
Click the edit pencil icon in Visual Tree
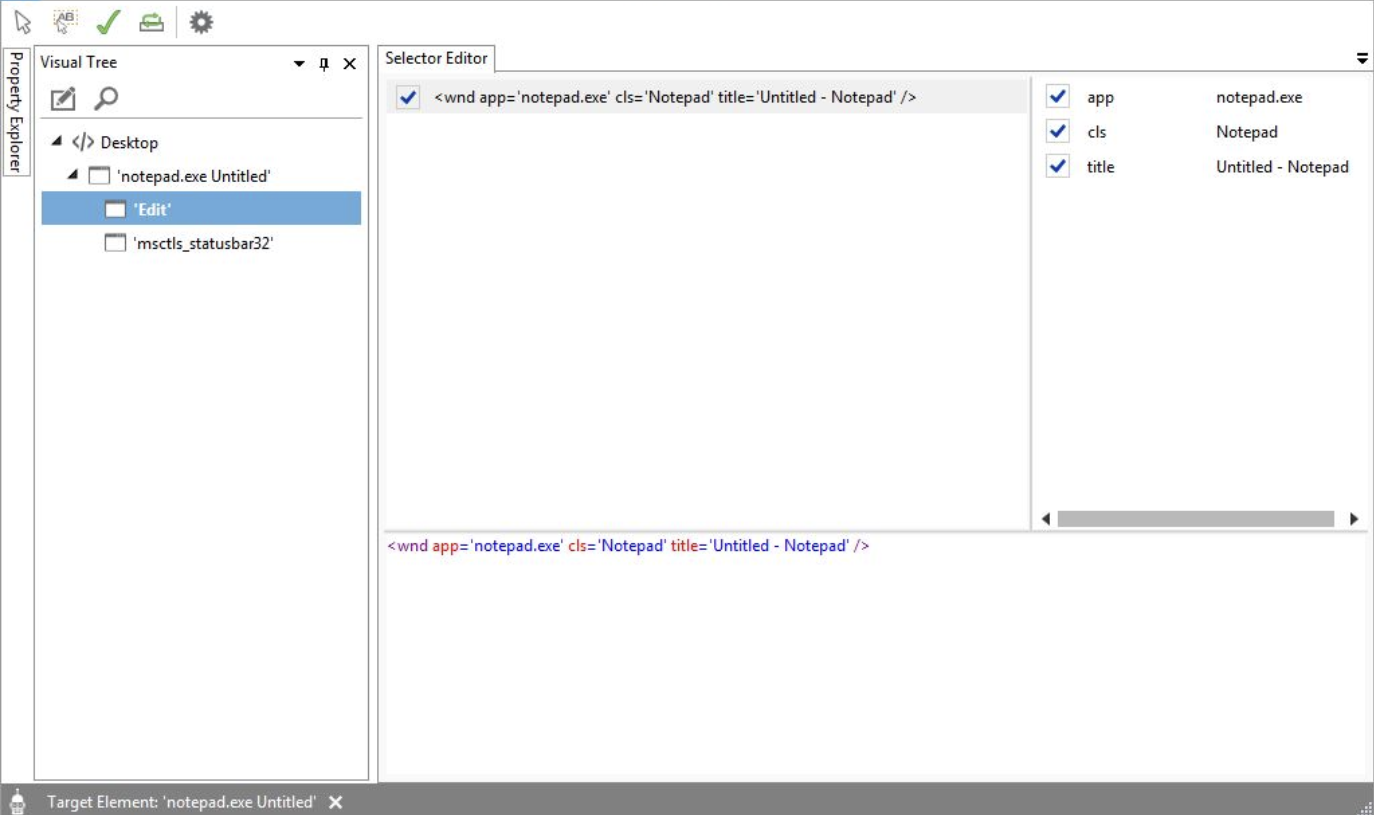[x=63, y=98]
